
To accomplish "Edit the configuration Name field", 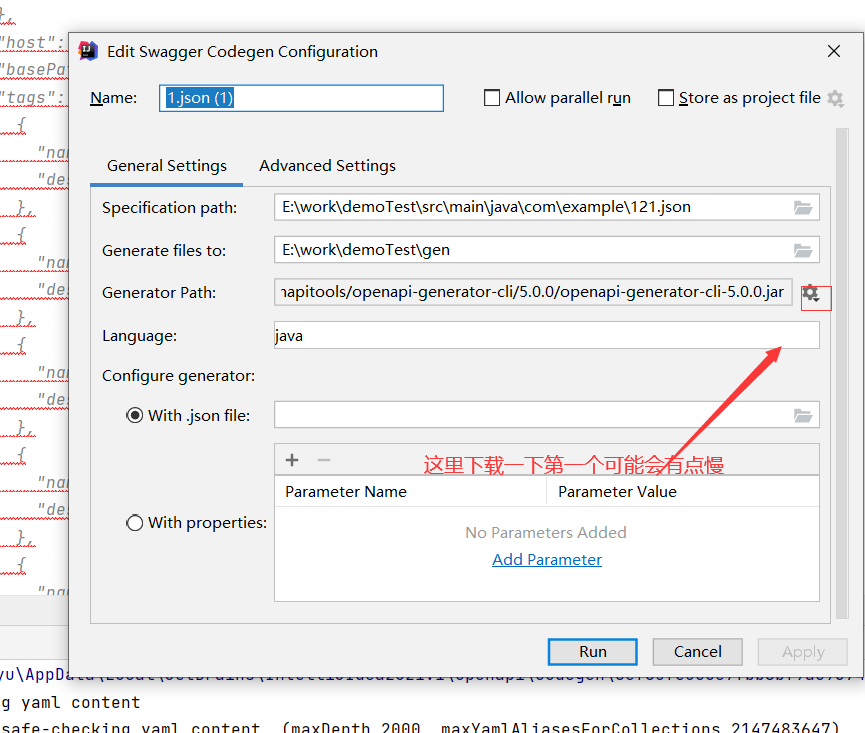I will (x=300, y=97).
